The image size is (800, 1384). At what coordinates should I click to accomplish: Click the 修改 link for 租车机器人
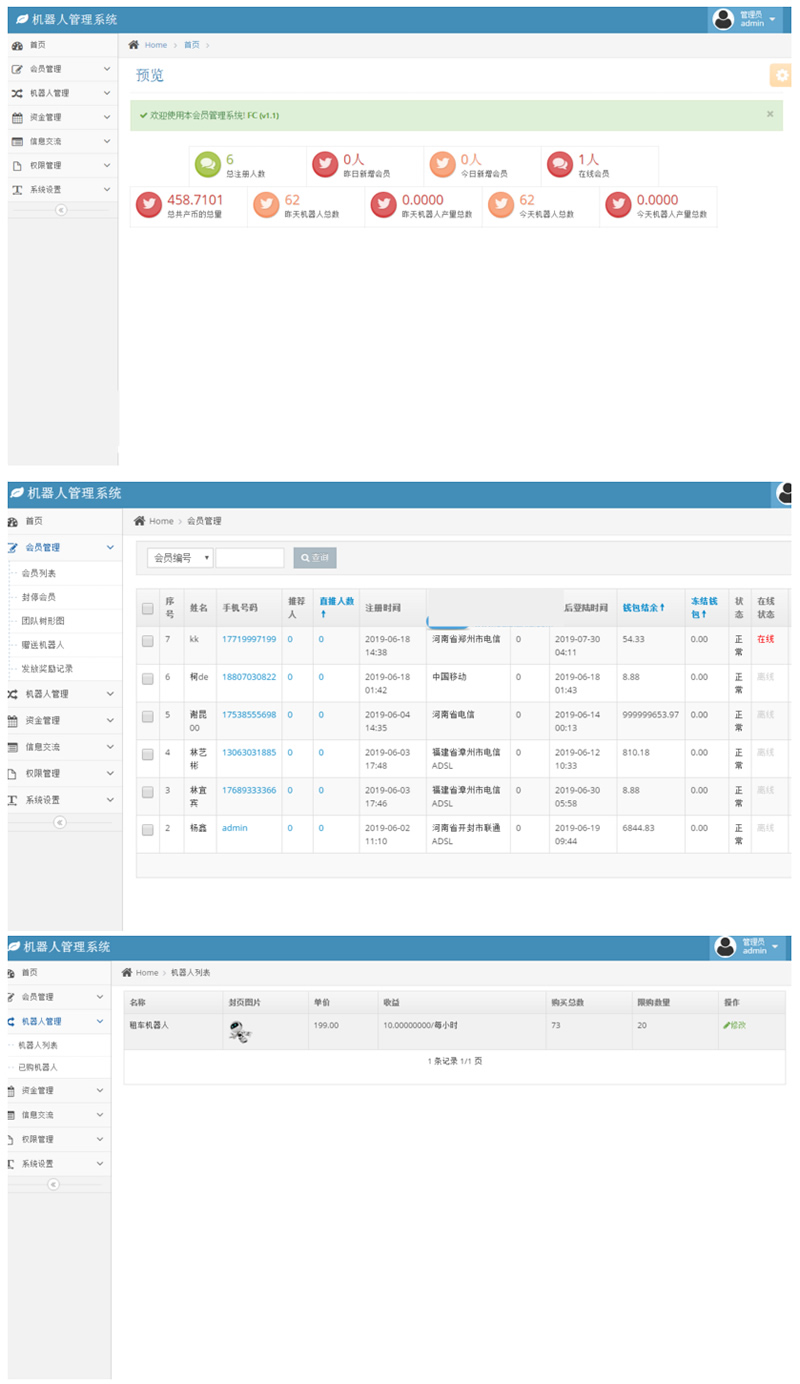(735, 1025)
